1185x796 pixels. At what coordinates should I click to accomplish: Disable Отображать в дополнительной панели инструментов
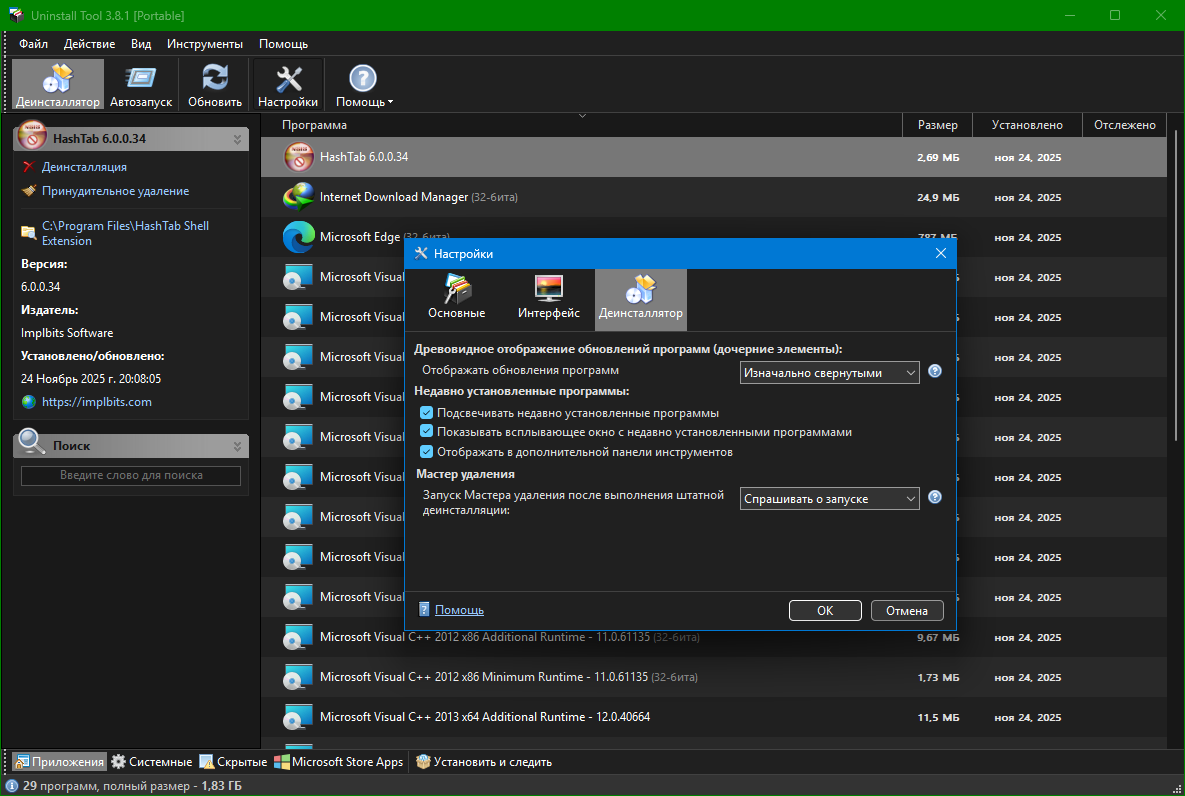(x=427, y=452)
